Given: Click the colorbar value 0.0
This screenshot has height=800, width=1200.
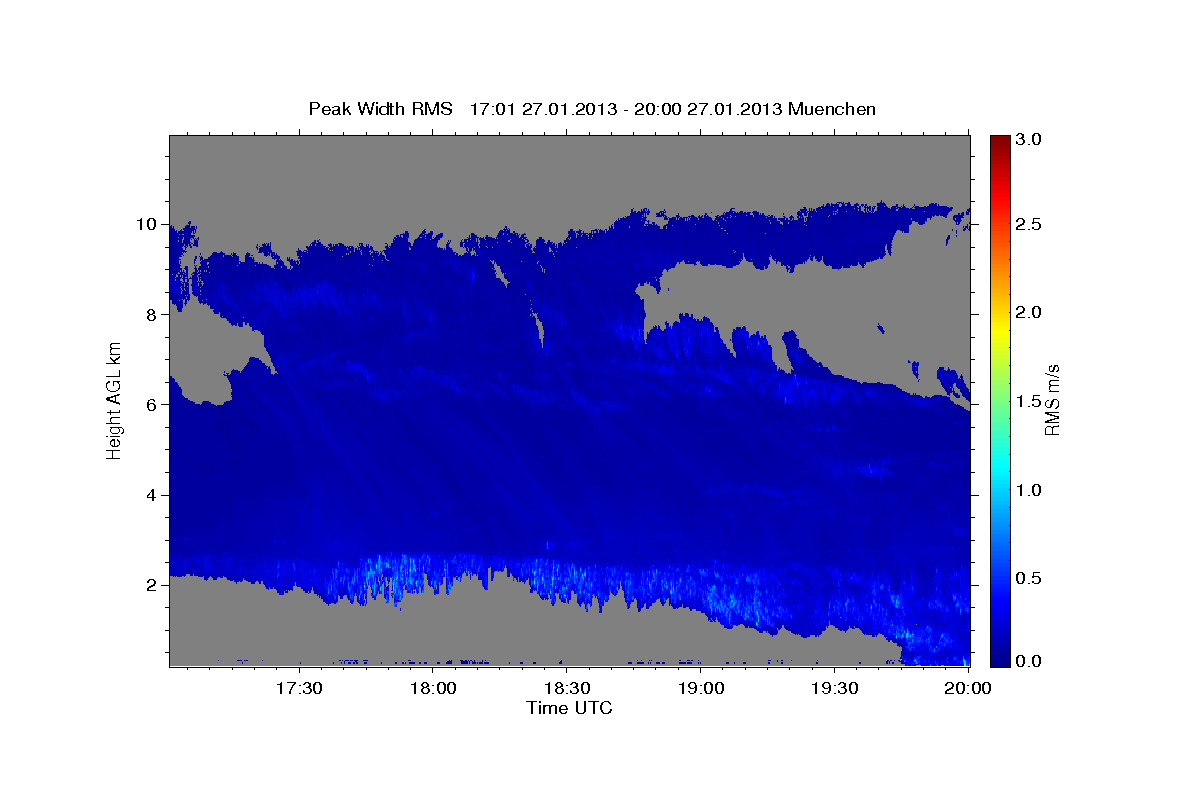Looking at the screenshot, I should click(1030, 661).
